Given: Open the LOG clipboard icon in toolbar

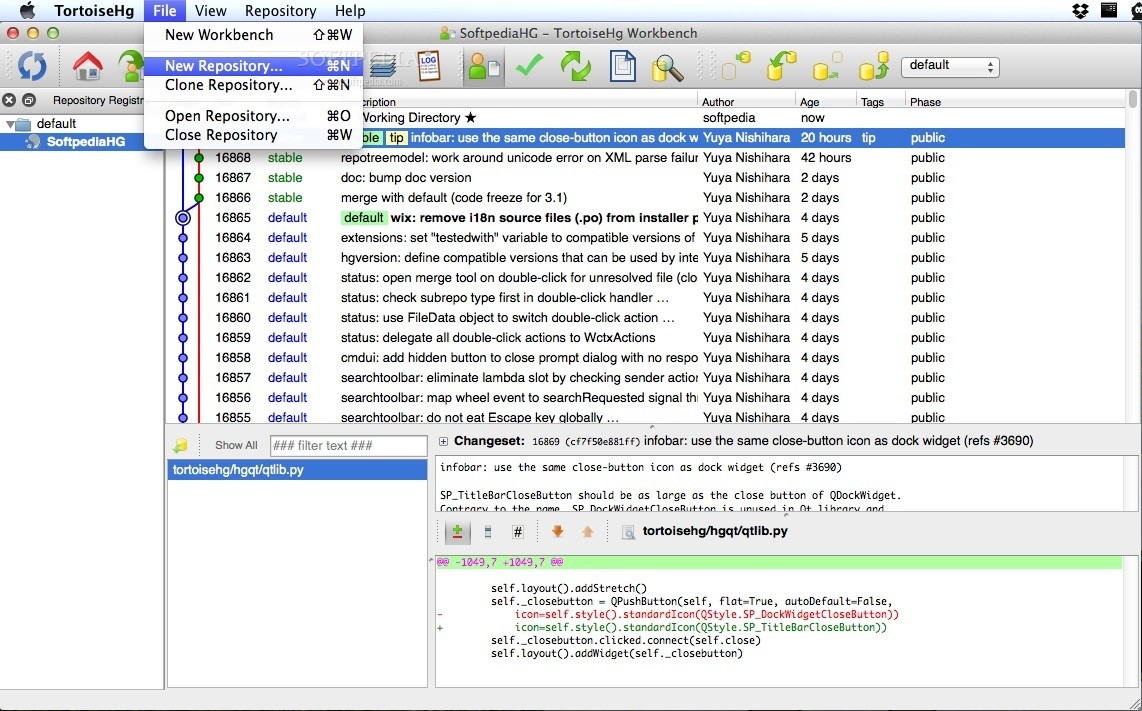Looking at the screenshot, I should (x=428, y=65).
